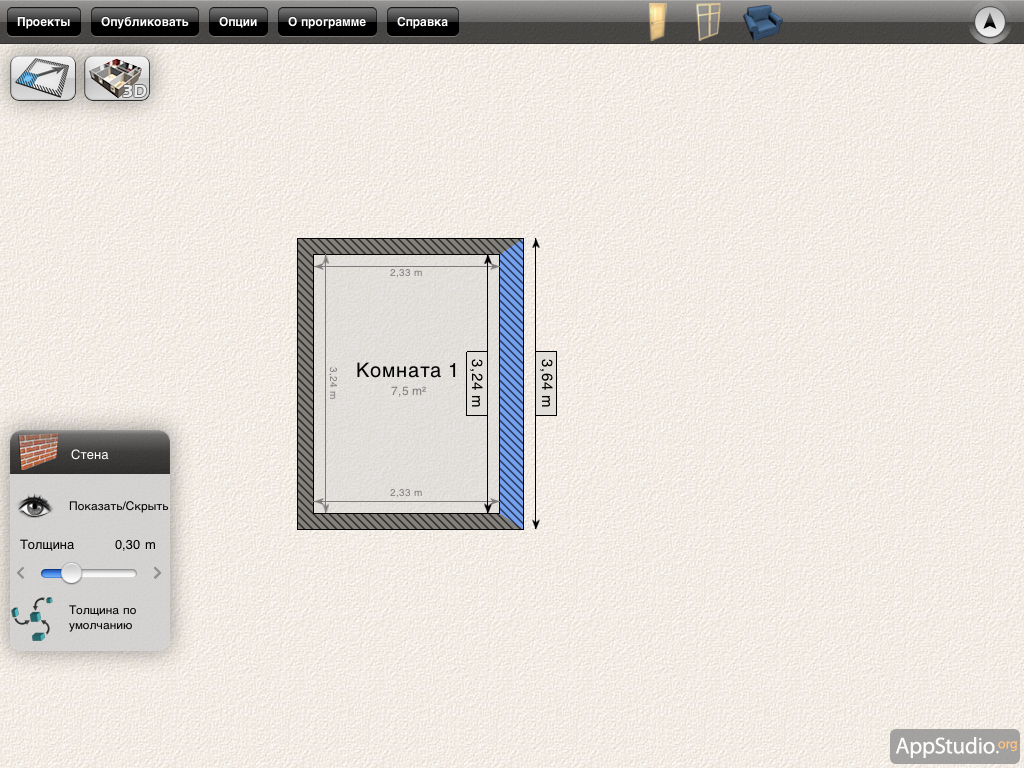This screenshot has width=1024, height=768.
Task: Click the brick wall icon
Action: pyautogui.click(x=39, y=453)
